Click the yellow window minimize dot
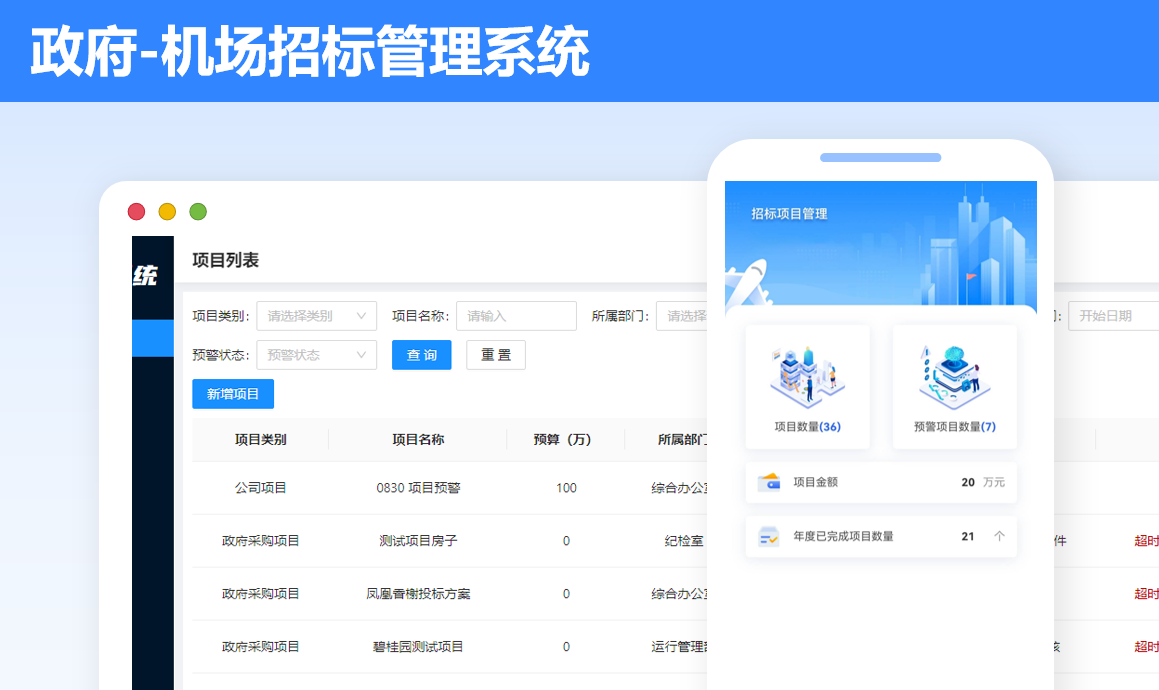The width and height of the screenshot is (1159, 690). click(x=167, y=212)
